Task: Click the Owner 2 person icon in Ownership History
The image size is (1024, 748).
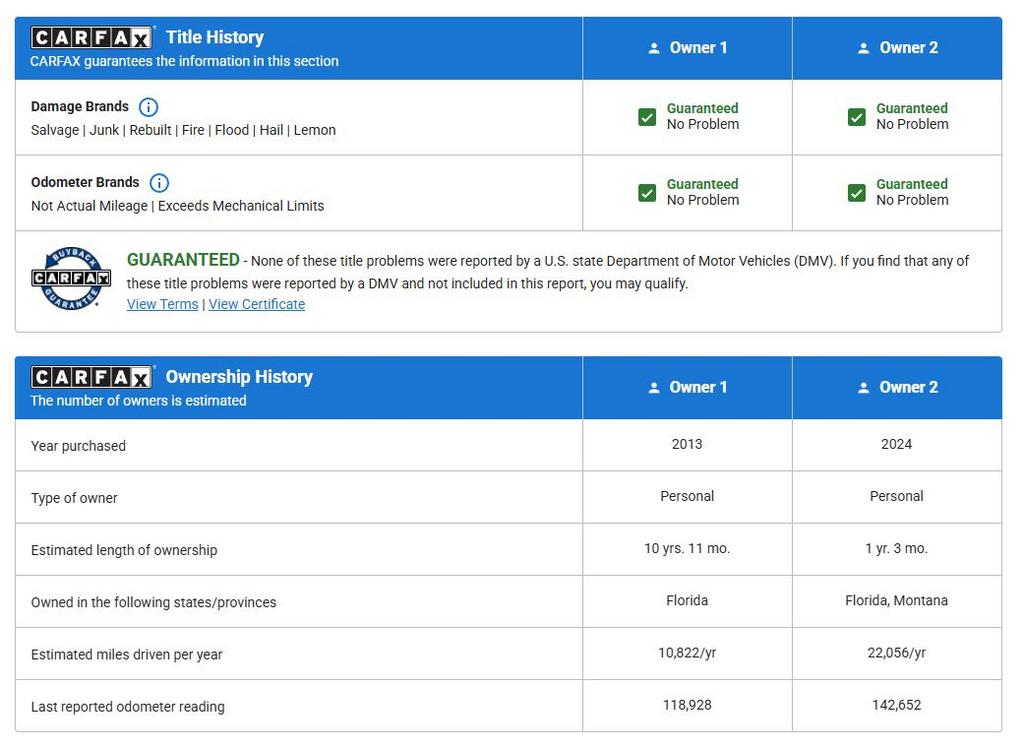Action: (863, 388)
